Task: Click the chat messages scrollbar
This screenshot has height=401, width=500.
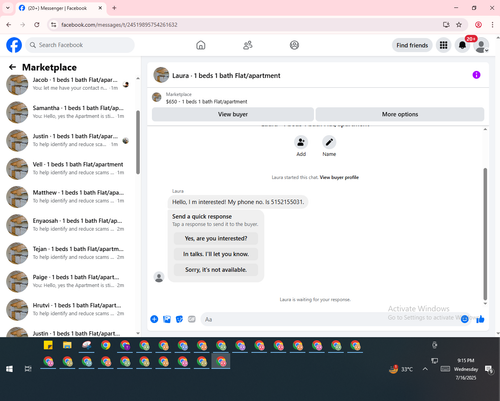Action: point(485,234)
